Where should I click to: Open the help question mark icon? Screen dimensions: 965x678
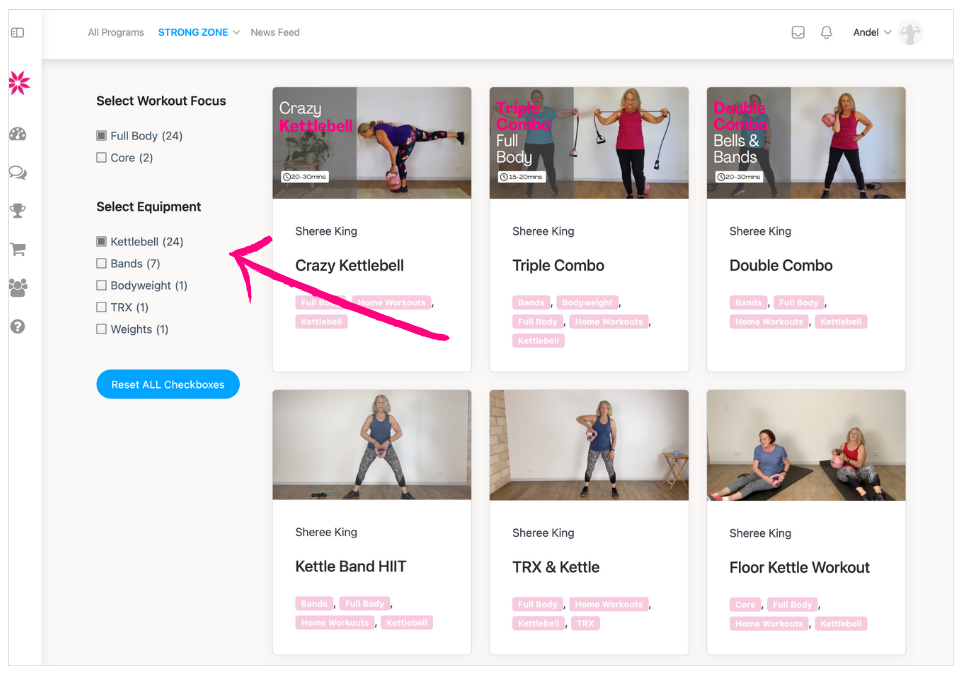click(x=17, y=327)
